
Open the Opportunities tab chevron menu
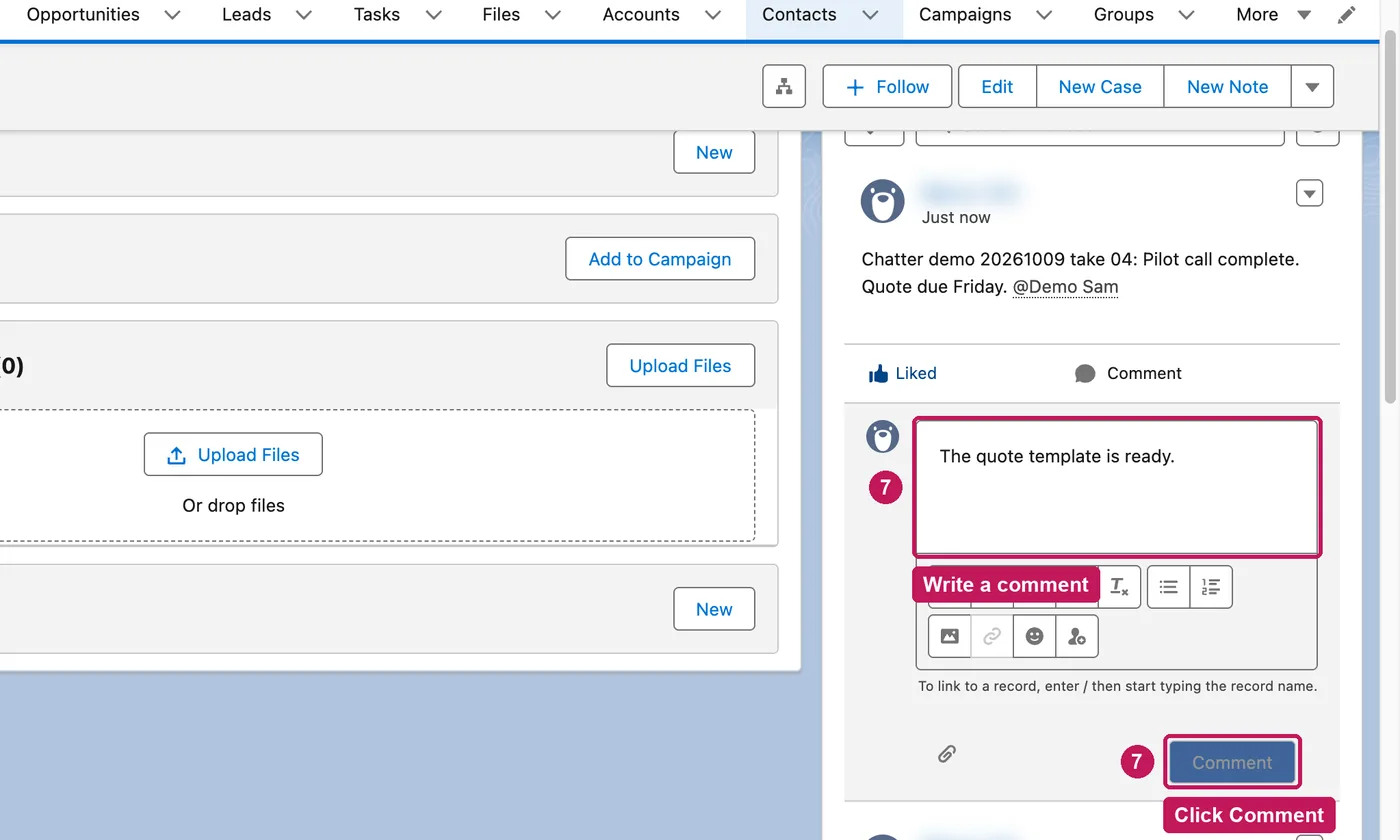[x=172, y=15]
